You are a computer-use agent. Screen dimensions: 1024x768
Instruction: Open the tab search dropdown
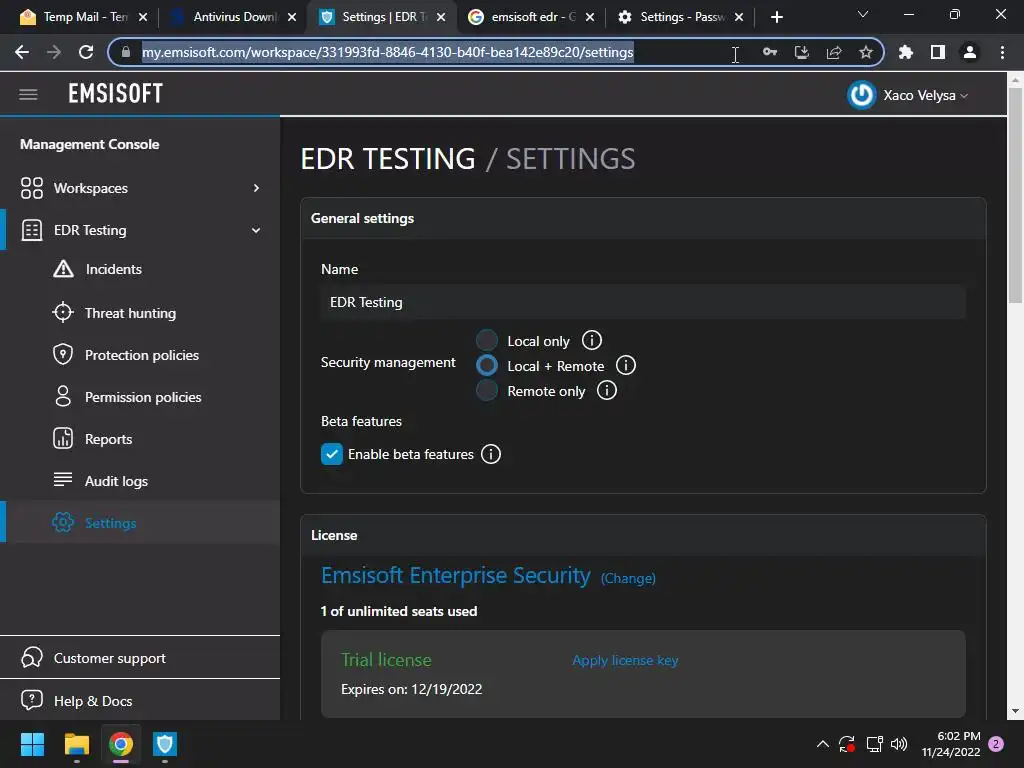tap(863, 14)
